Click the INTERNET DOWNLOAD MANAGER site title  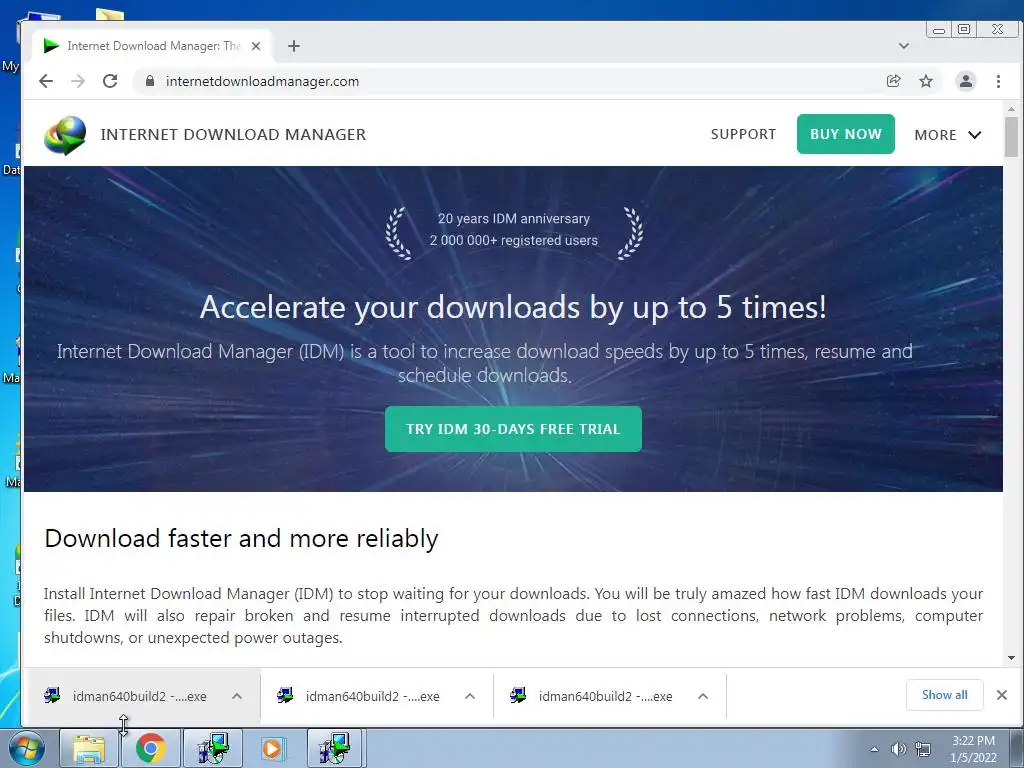233,135
